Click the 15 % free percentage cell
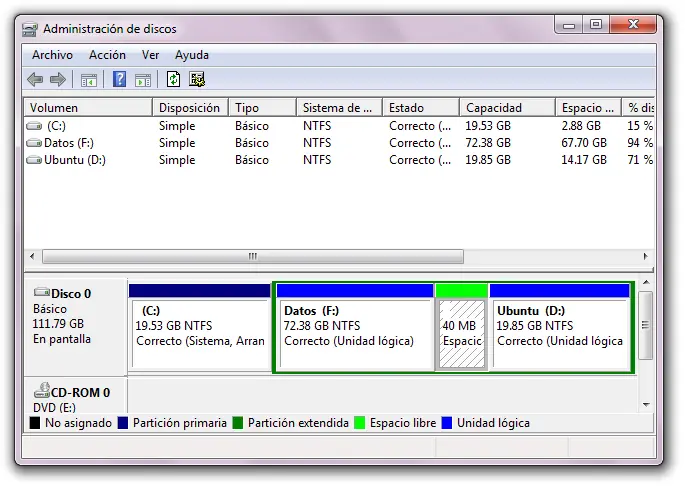 coord(640,126)
